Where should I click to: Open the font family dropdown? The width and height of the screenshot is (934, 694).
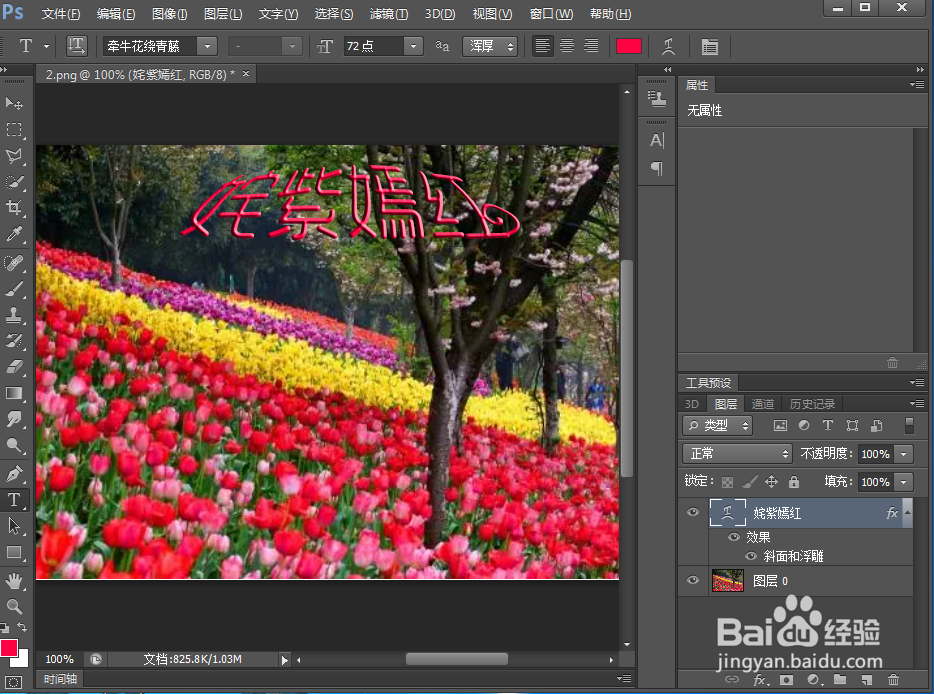point(207,46)
